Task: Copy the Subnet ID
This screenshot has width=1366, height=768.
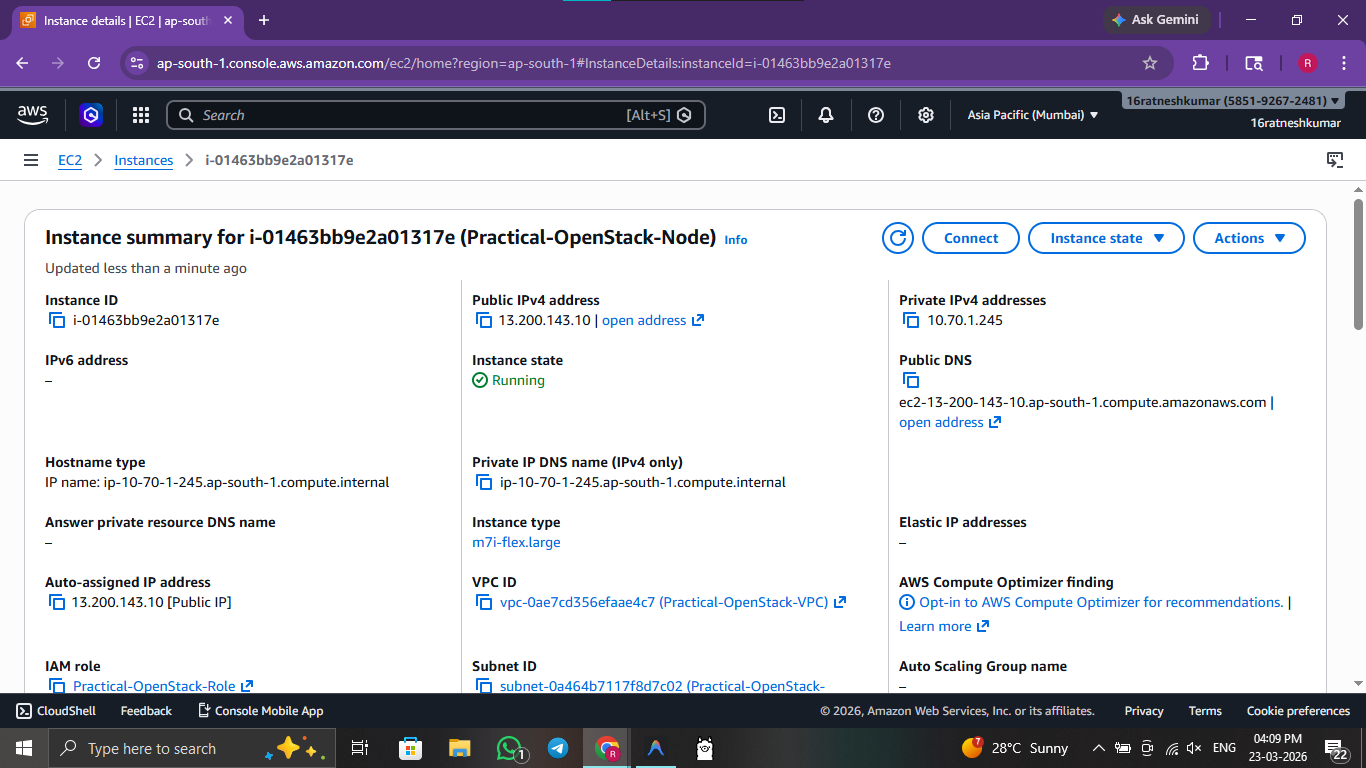Action: coord(484,686)
